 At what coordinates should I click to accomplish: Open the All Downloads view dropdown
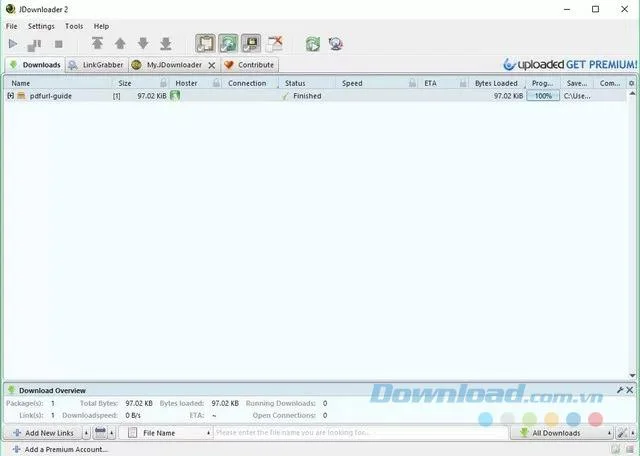point(562,433)
